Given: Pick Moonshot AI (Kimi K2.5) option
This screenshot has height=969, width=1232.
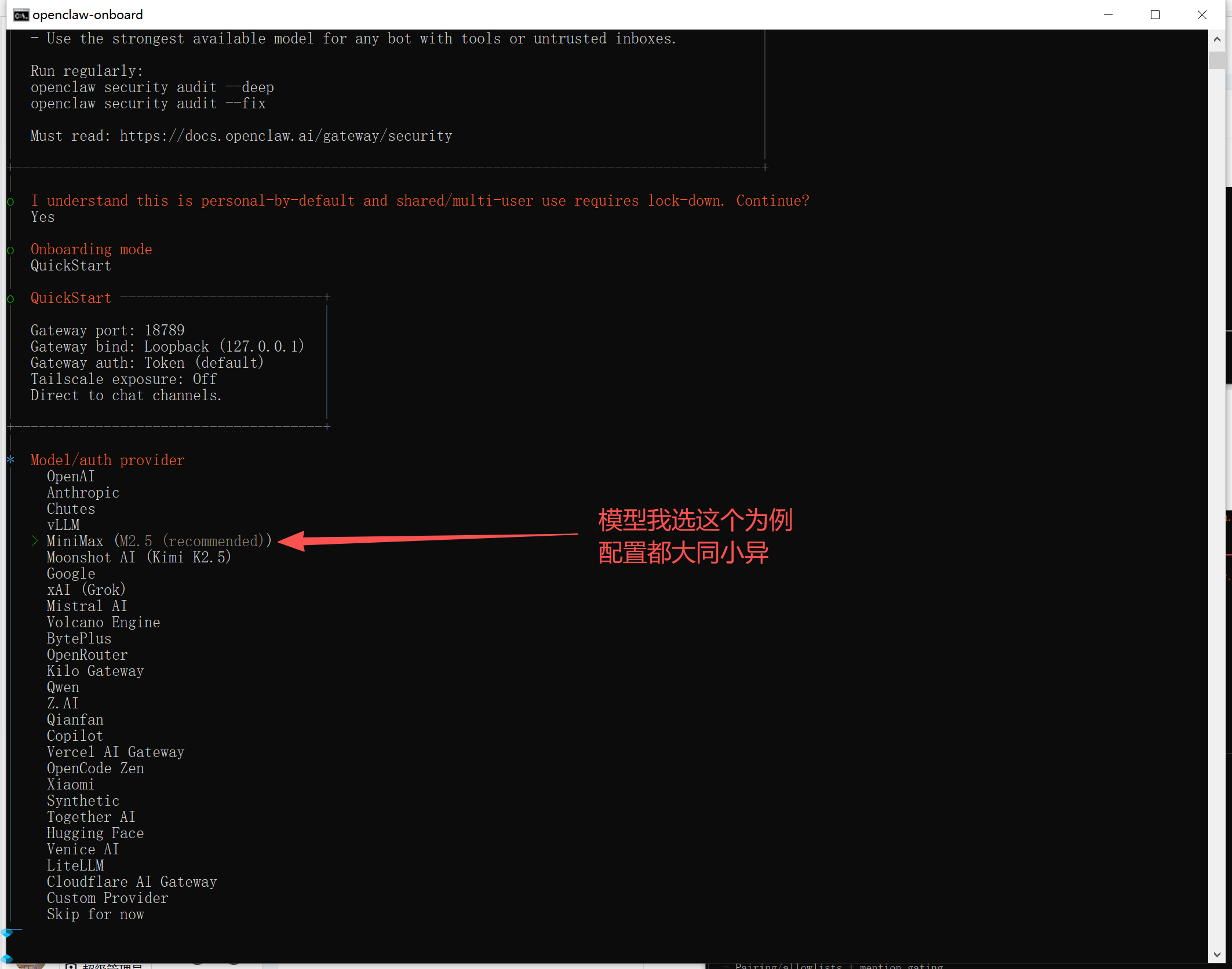Looking at the screenshot, I should tap(138, 557).
